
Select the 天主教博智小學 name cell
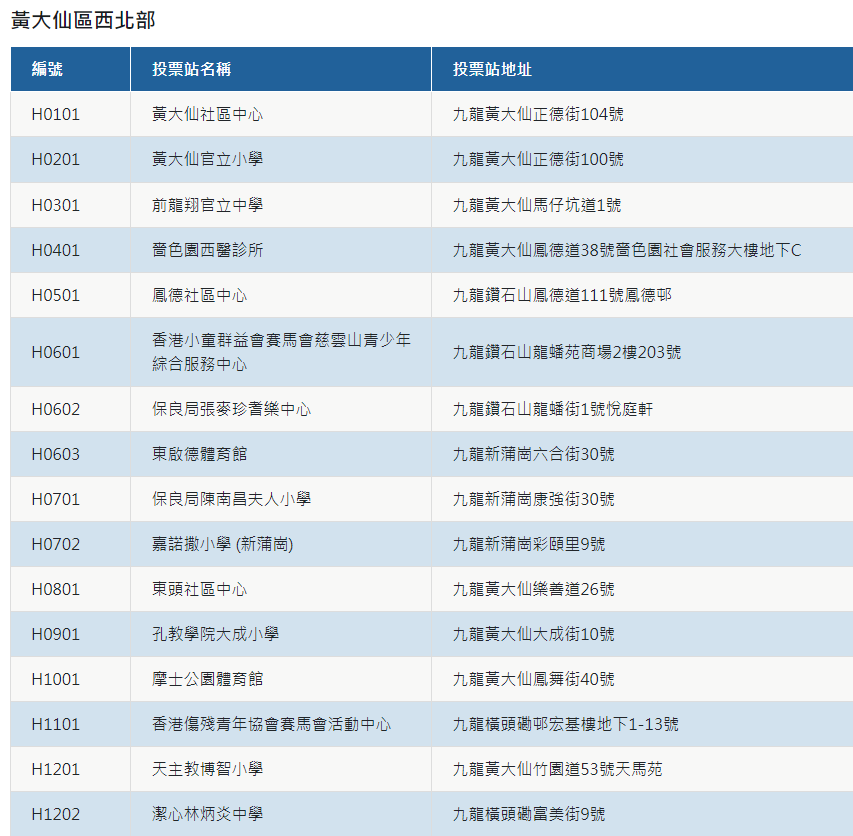click(x=207, y=769)
